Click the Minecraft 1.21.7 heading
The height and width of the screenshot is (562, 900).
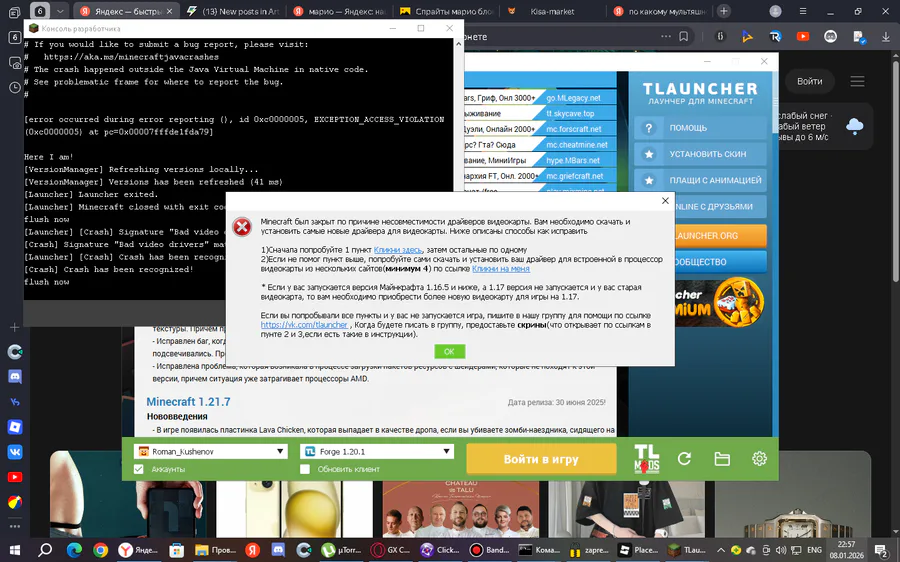coord(188,402)
